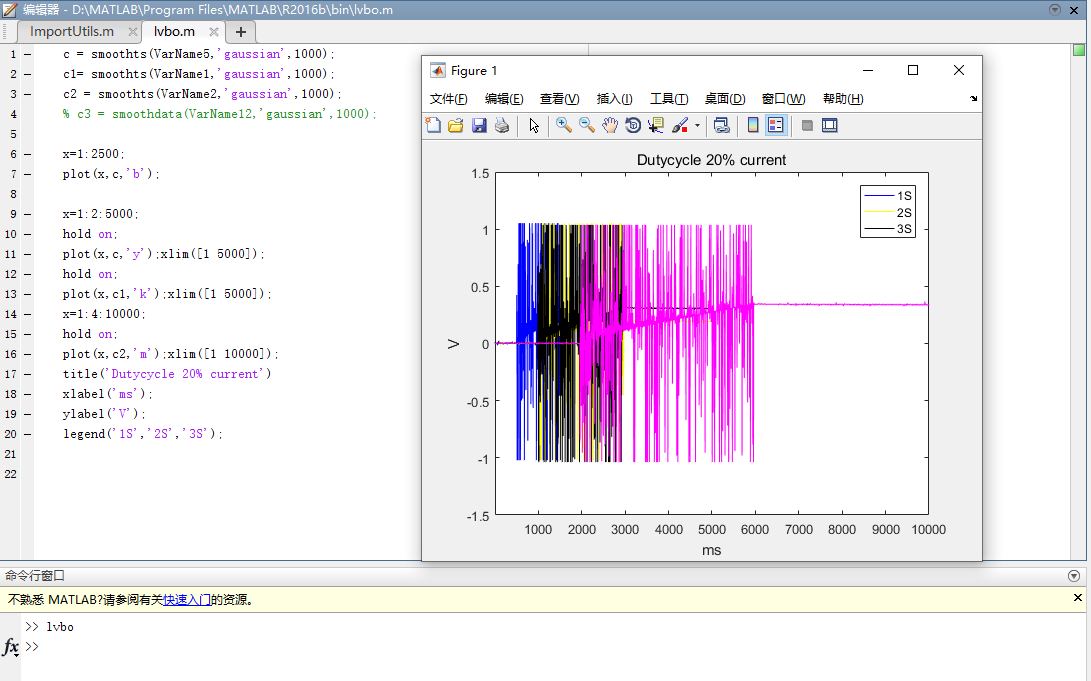
Task: Minimize the Figure 1 window
Action: [868, 70]
